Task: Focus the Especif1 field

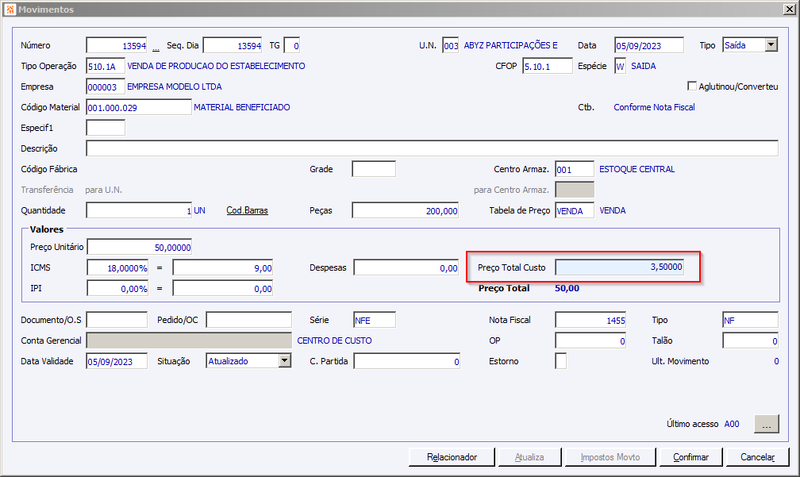Action: pos(106,128)
